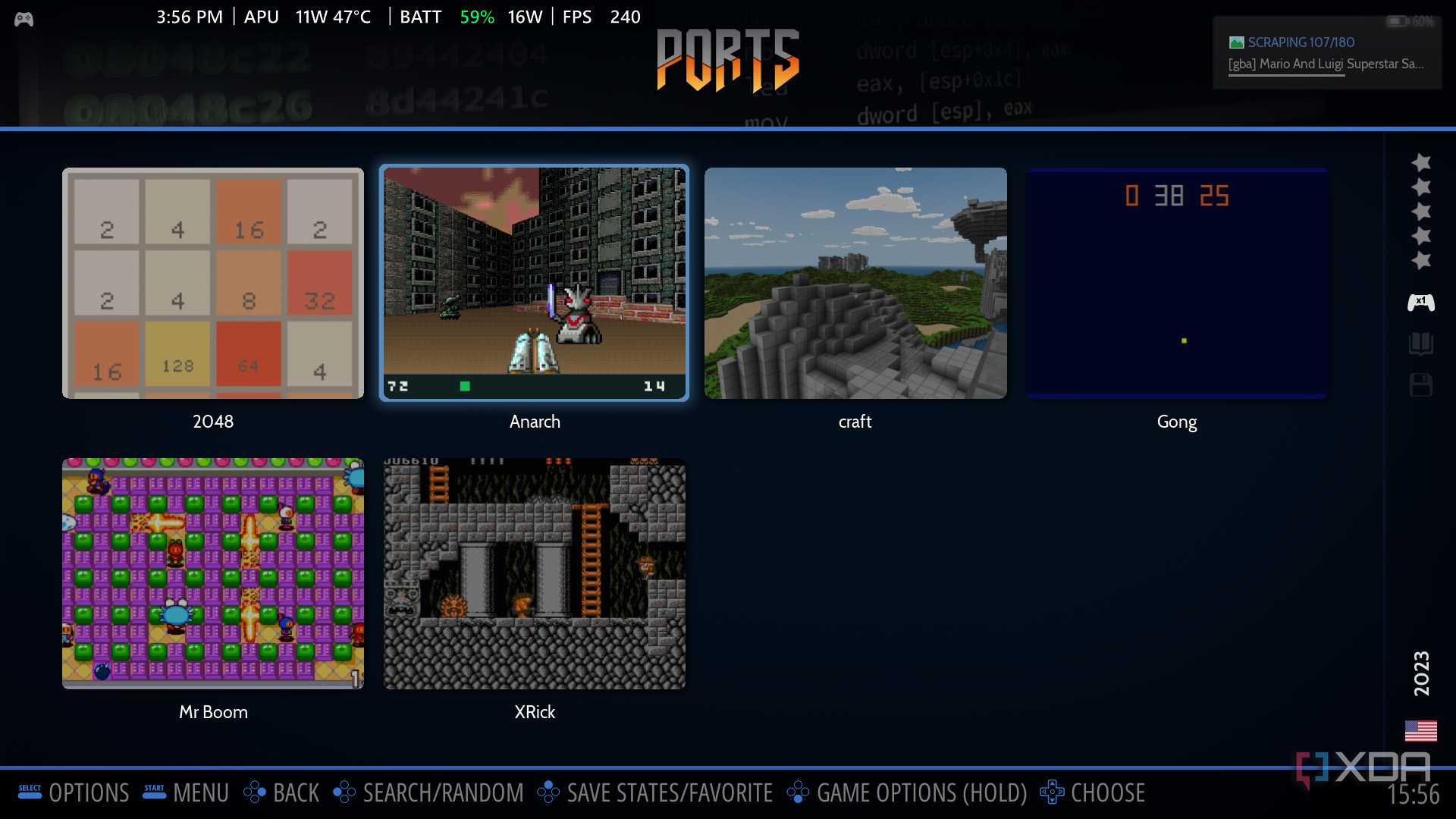
Task: Click the 'SCRAPING 107/180' status text
Action: [1301, 42]
